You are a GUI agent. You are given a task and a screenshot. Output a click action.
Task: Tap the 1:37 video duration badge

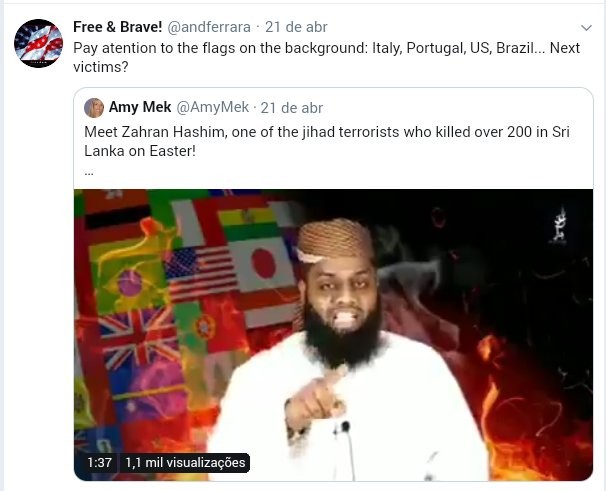click(x=99, y=462)
